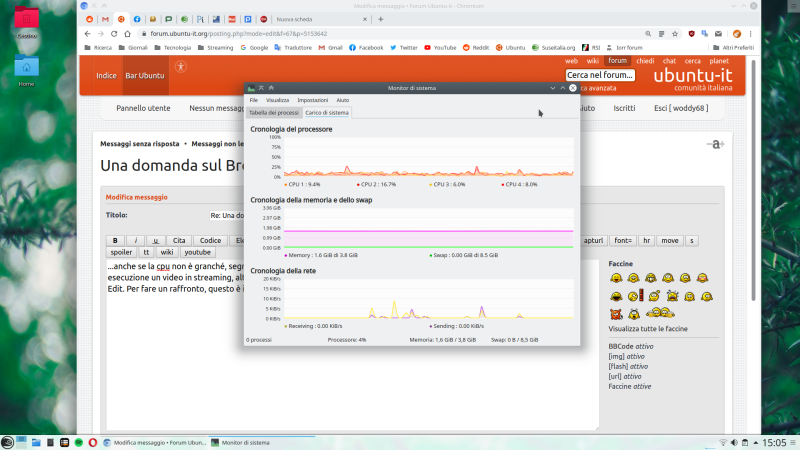Go to Bar Ubuntu section
Image resolution: width=800 pixels, height=450 pixels.
[x=145, y=76]
